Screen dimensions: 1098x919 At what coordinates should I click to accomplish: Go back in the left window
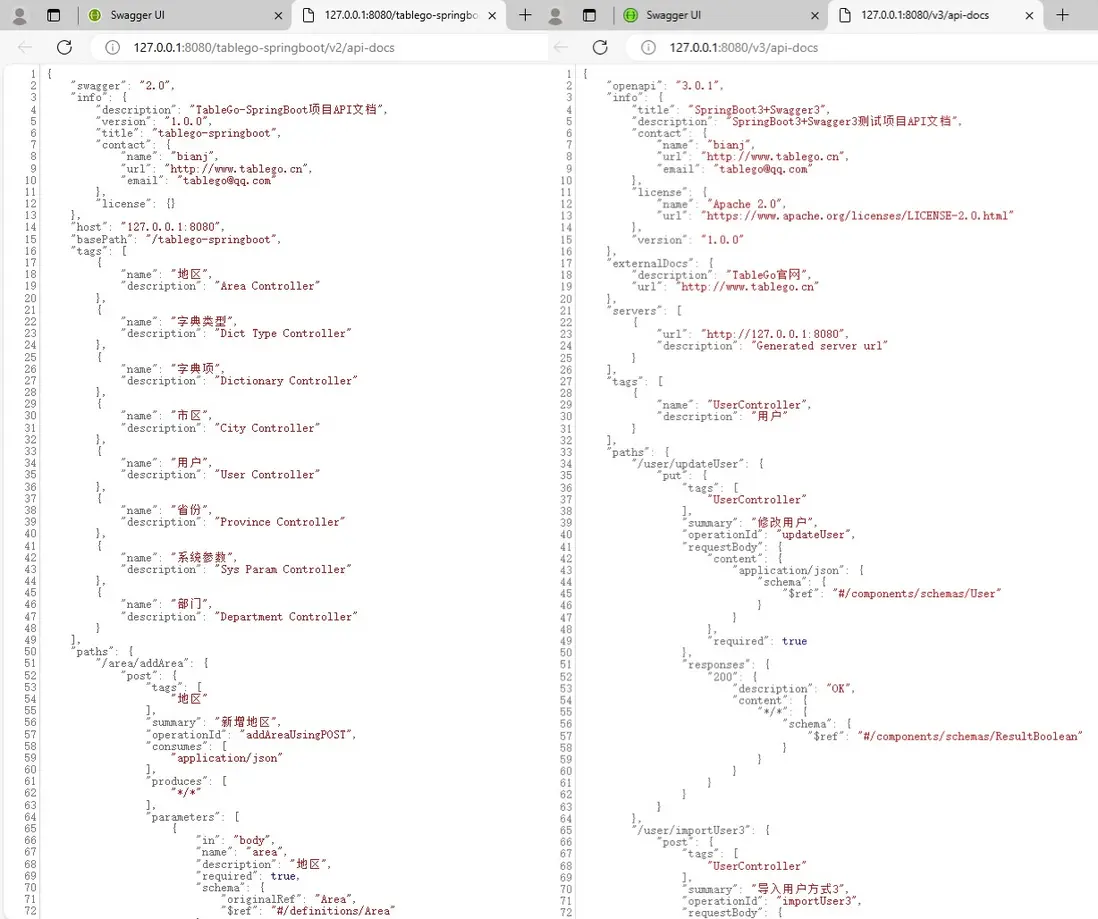[x=25, y=47]
